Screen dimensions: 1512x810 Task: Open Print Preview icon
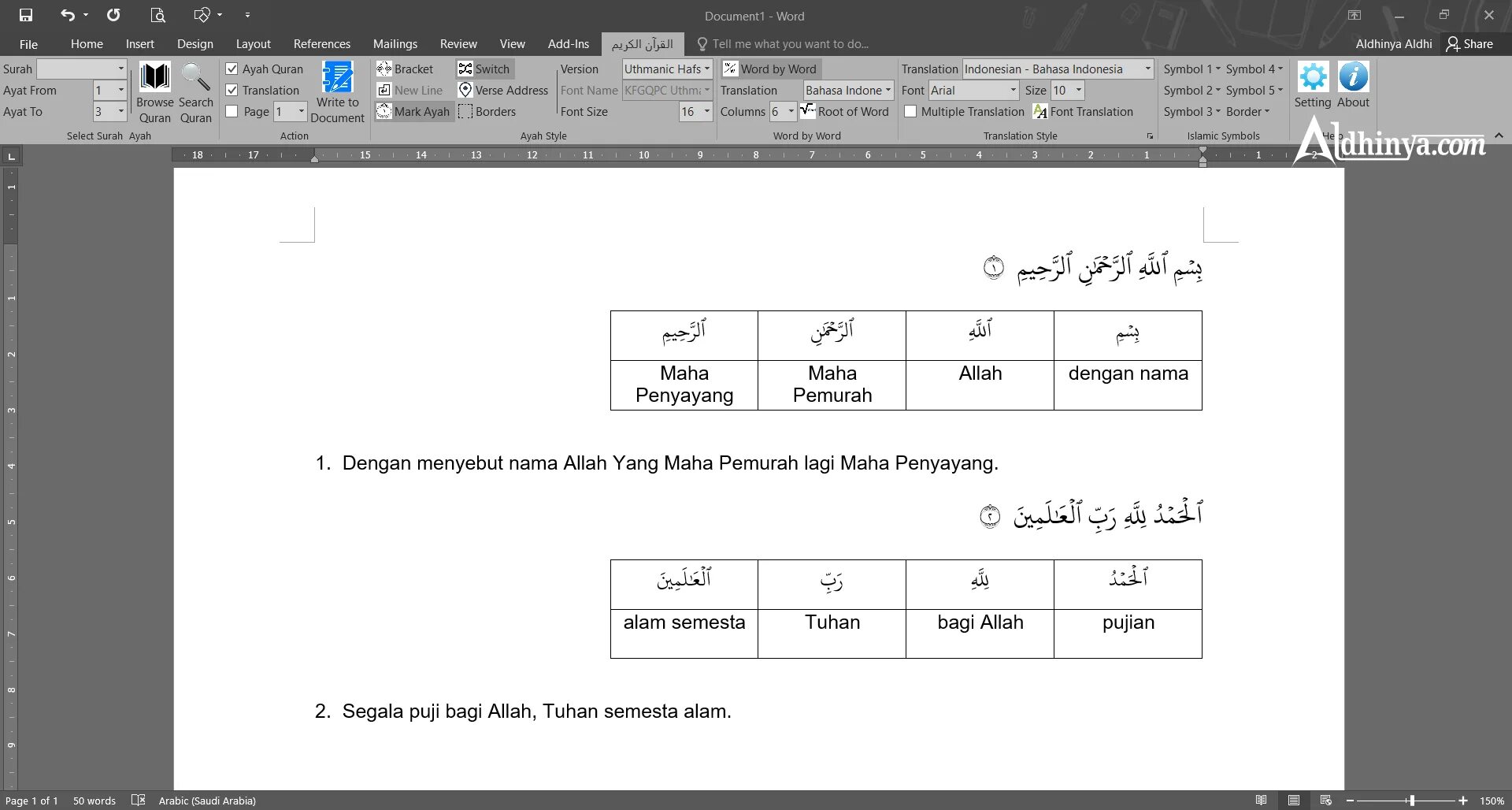click(157, 15)
